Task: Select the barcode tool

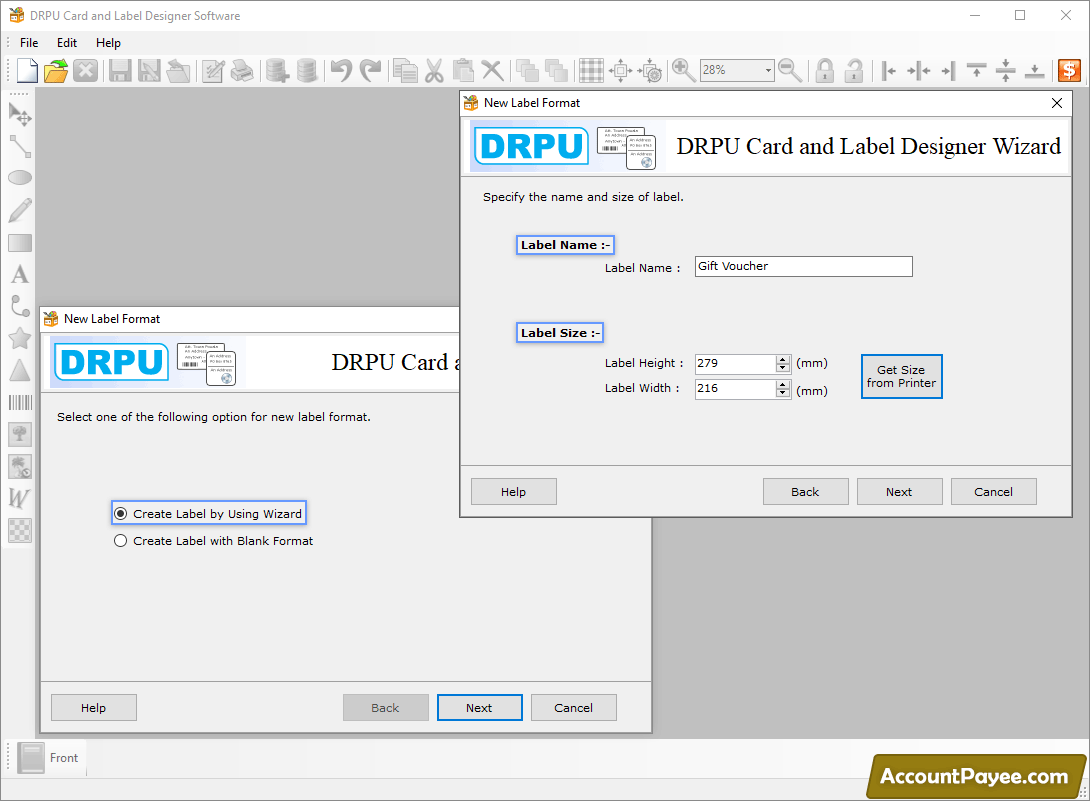Action: point(19,403)
